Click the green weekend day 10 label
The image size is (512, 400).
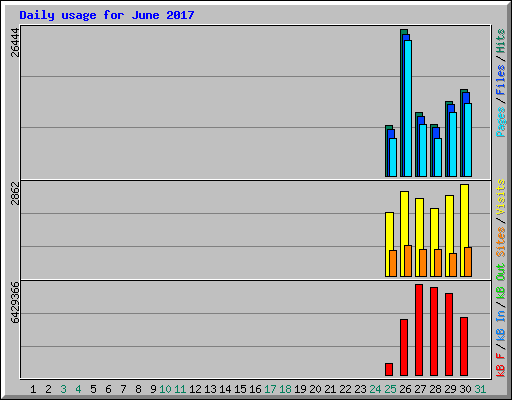tap(165, 389)
